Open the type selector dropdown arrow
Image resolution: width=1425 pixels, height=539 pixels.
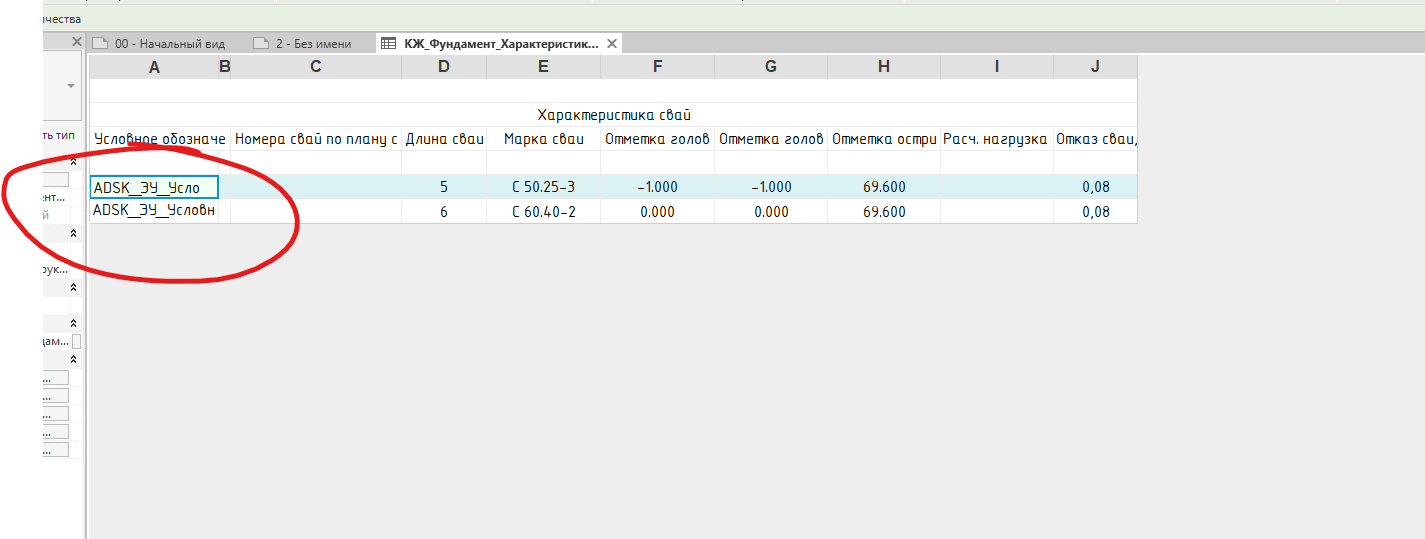[71, 86]
